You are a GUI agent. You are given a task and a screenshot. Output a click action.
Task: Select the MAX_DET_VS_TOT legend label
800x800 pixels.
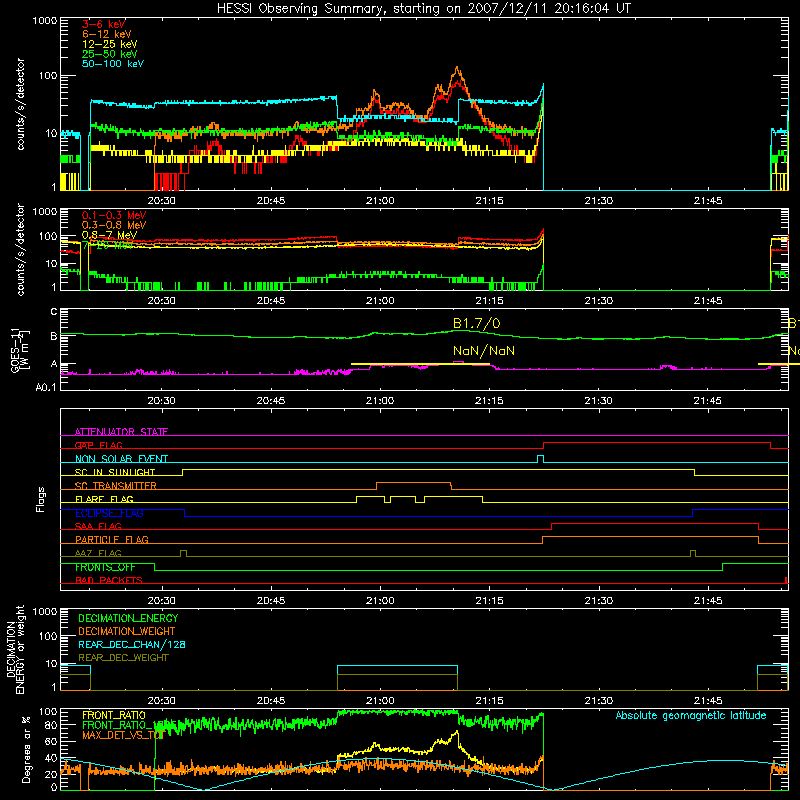pos(122,735)
